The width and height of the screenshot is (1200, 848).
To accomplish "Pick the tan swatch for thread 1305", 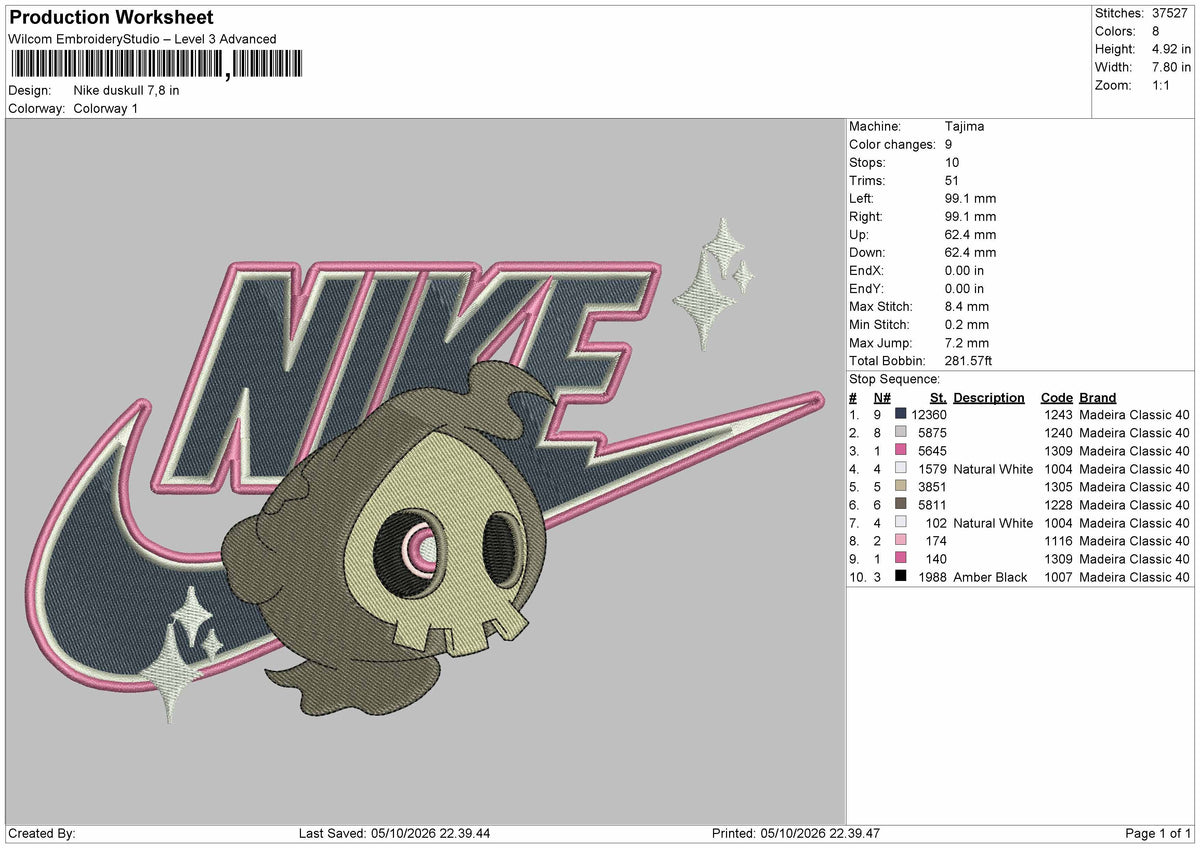I will coord(901,487).
